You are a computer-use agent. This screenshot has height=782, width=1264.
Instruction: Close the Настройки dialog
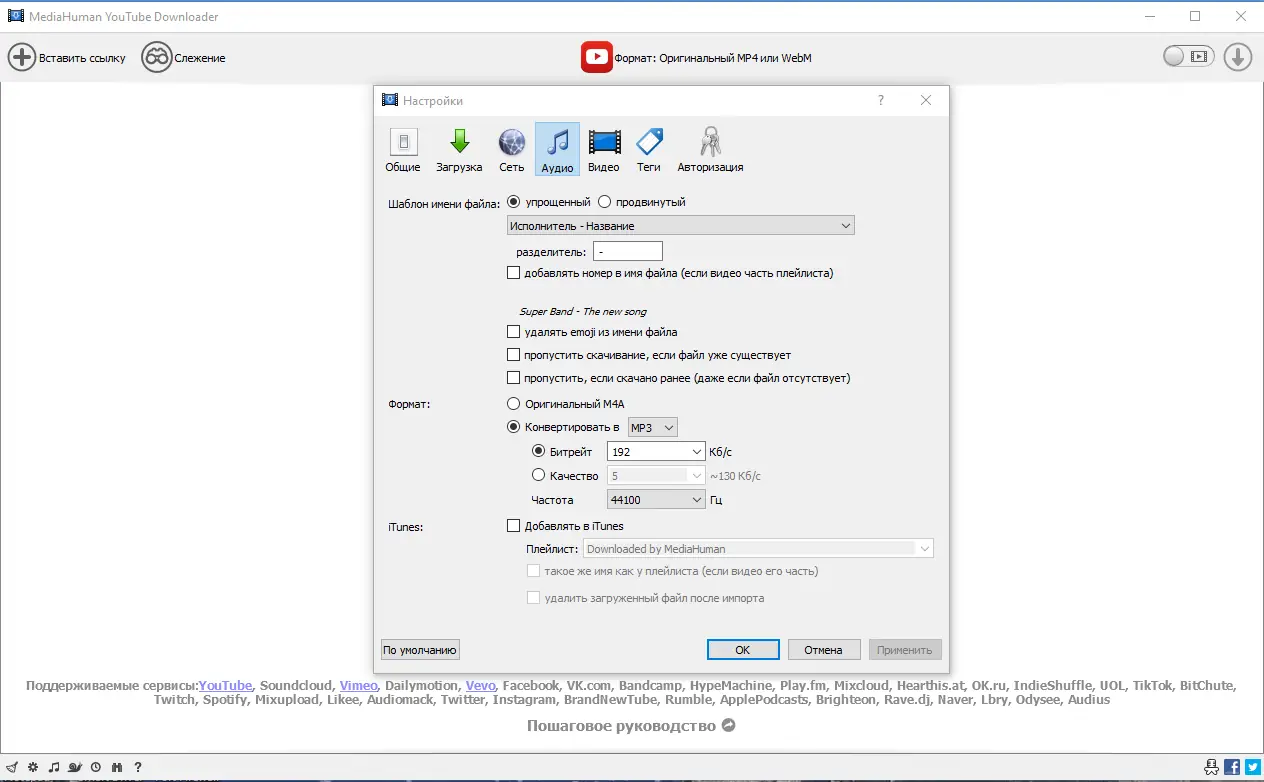tap(926, 100)
